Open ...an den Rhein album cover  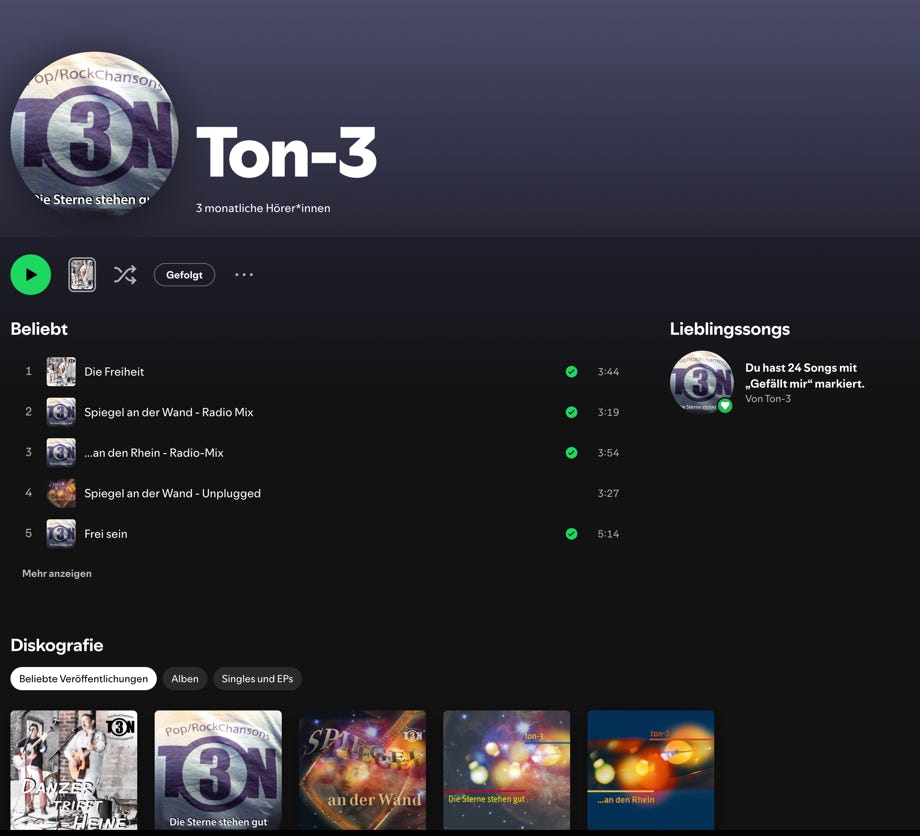pos(651,769)
